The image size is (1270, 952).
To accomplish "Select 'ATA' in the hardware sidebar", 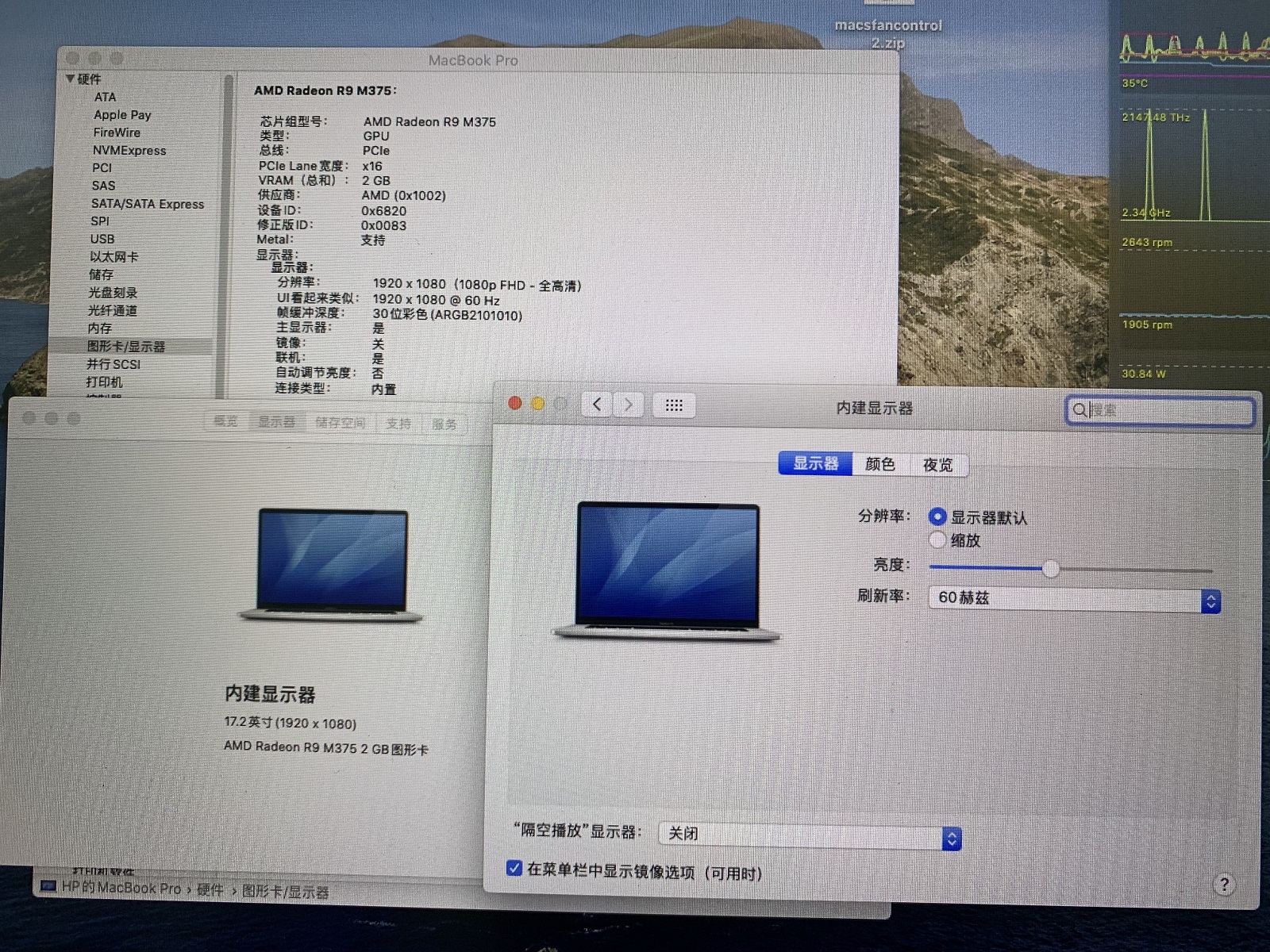I will click(105, 97).
